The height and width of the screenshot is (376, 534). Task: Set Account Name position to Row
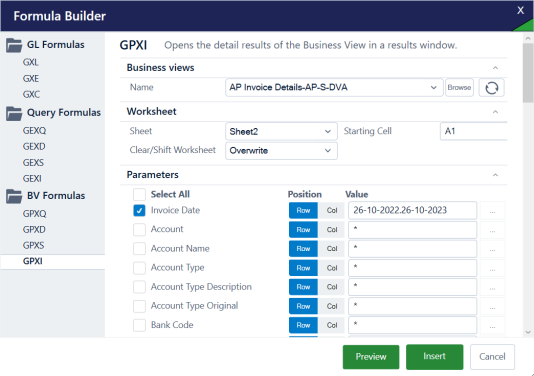tap(303, 249)
